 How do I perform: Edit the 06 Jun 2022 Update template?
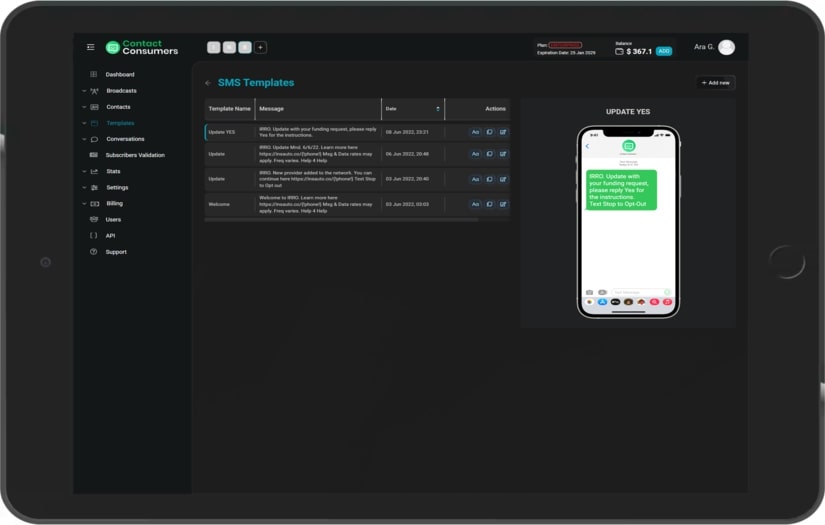pos(503,154)
